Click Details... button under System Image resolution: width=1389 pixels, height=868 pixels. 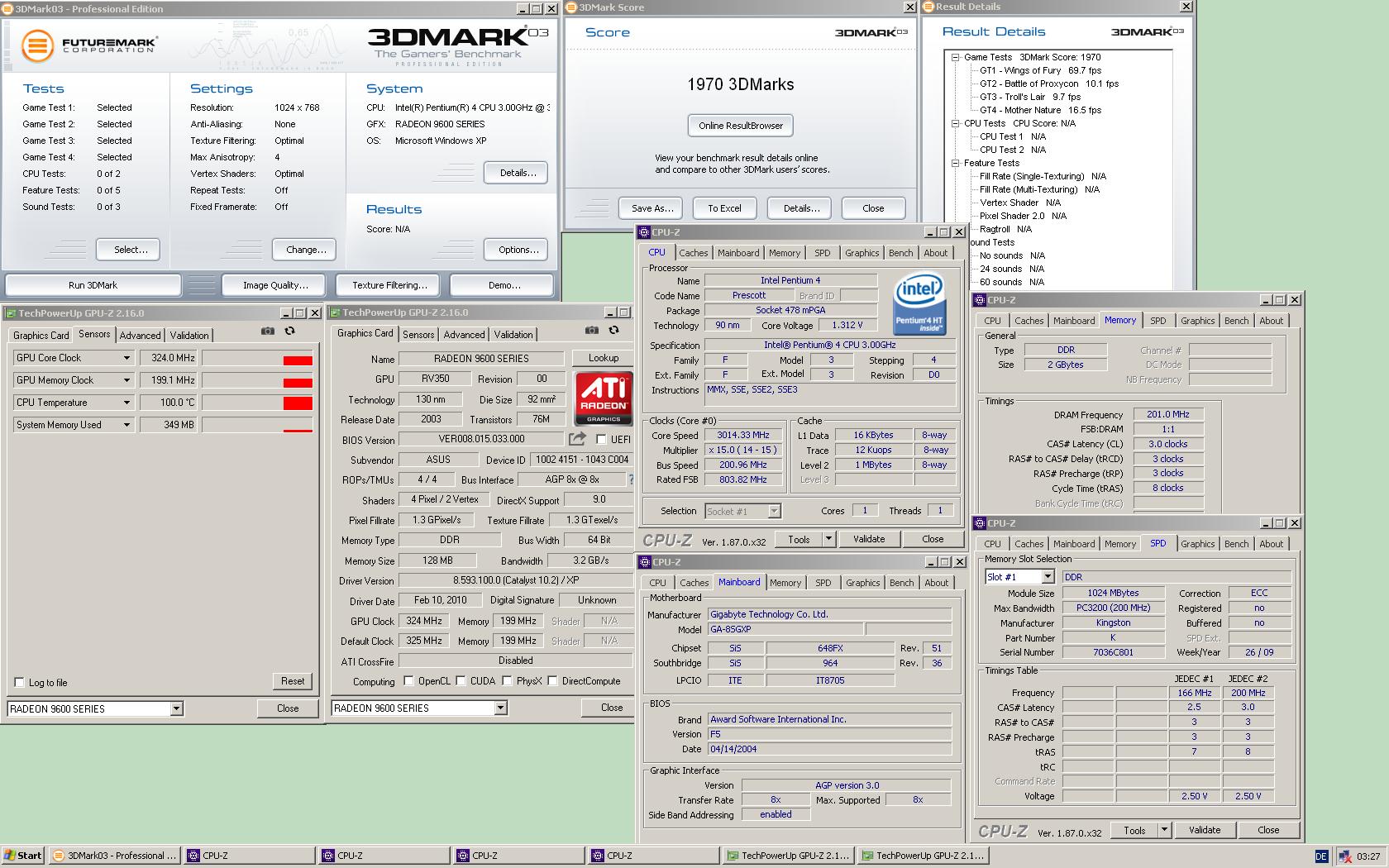(518, 173)
